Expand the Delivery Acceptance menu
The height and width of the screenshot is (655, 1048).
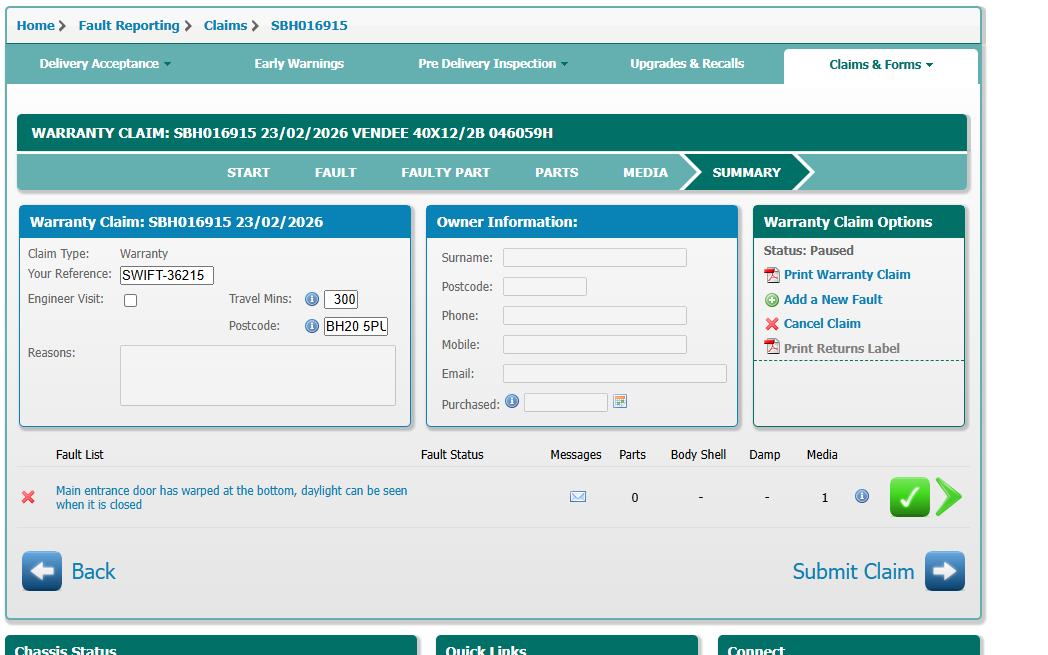tap(105, 63)
